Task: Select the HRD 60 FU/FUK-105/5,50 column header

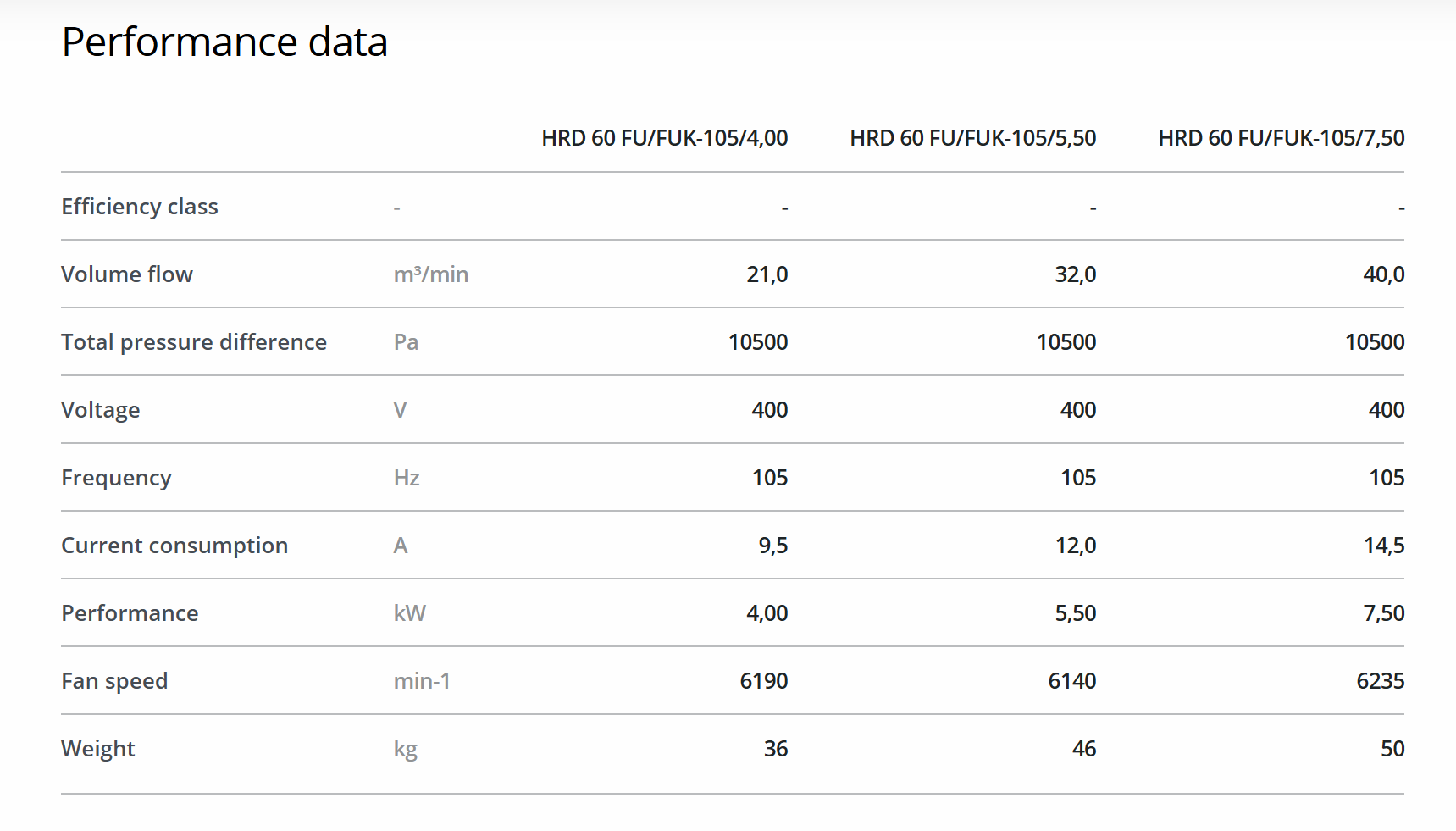Action: (972, 138)
